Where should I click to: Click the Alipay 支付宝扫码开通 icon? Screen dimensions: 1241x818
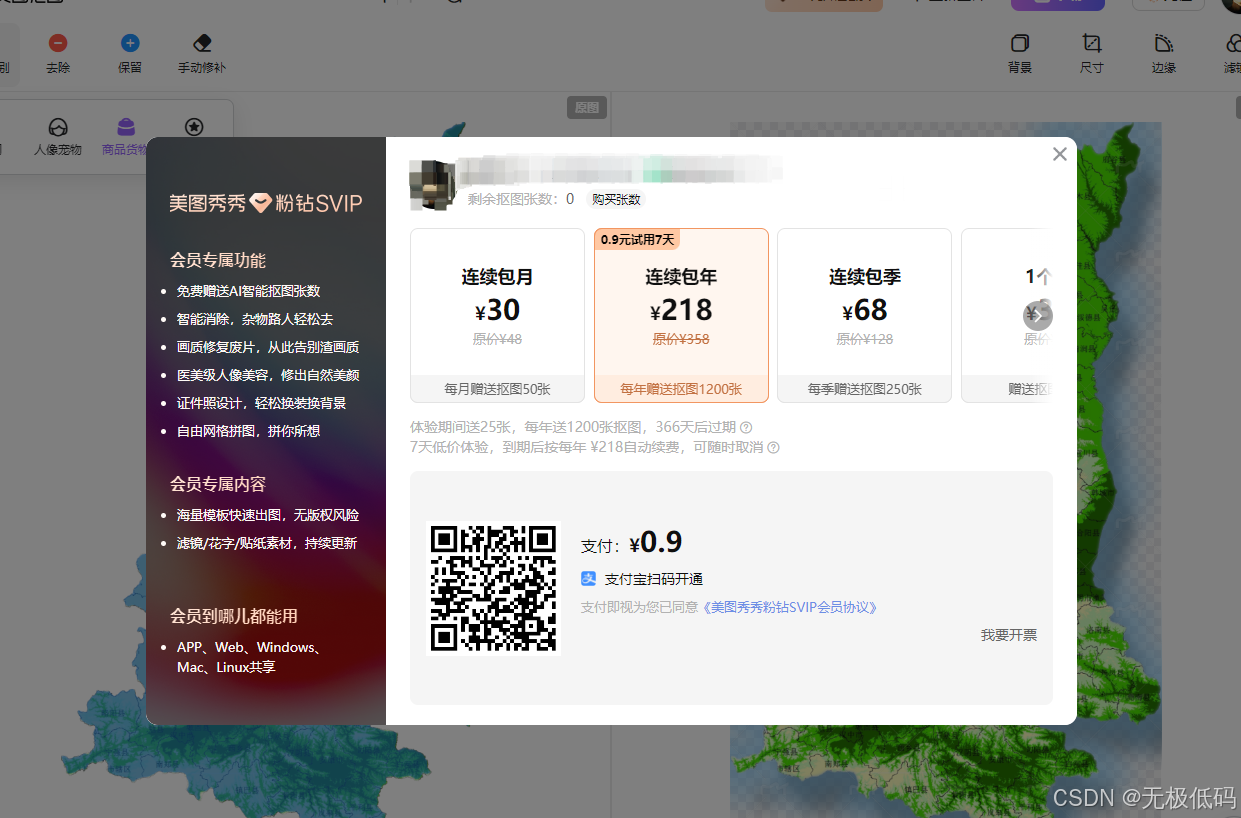pos(589,579)
